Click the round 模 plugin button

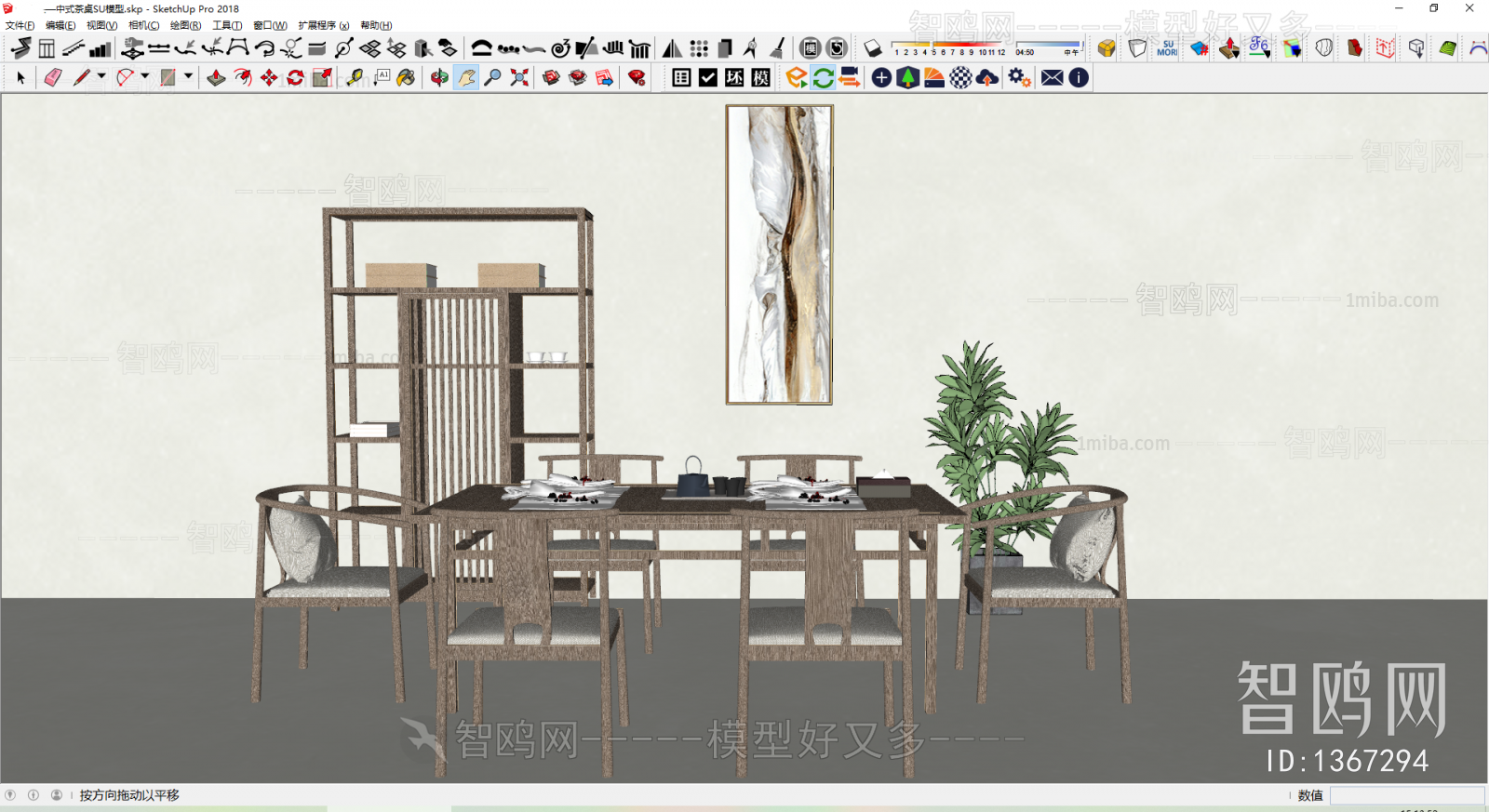[x=810, y=48]
